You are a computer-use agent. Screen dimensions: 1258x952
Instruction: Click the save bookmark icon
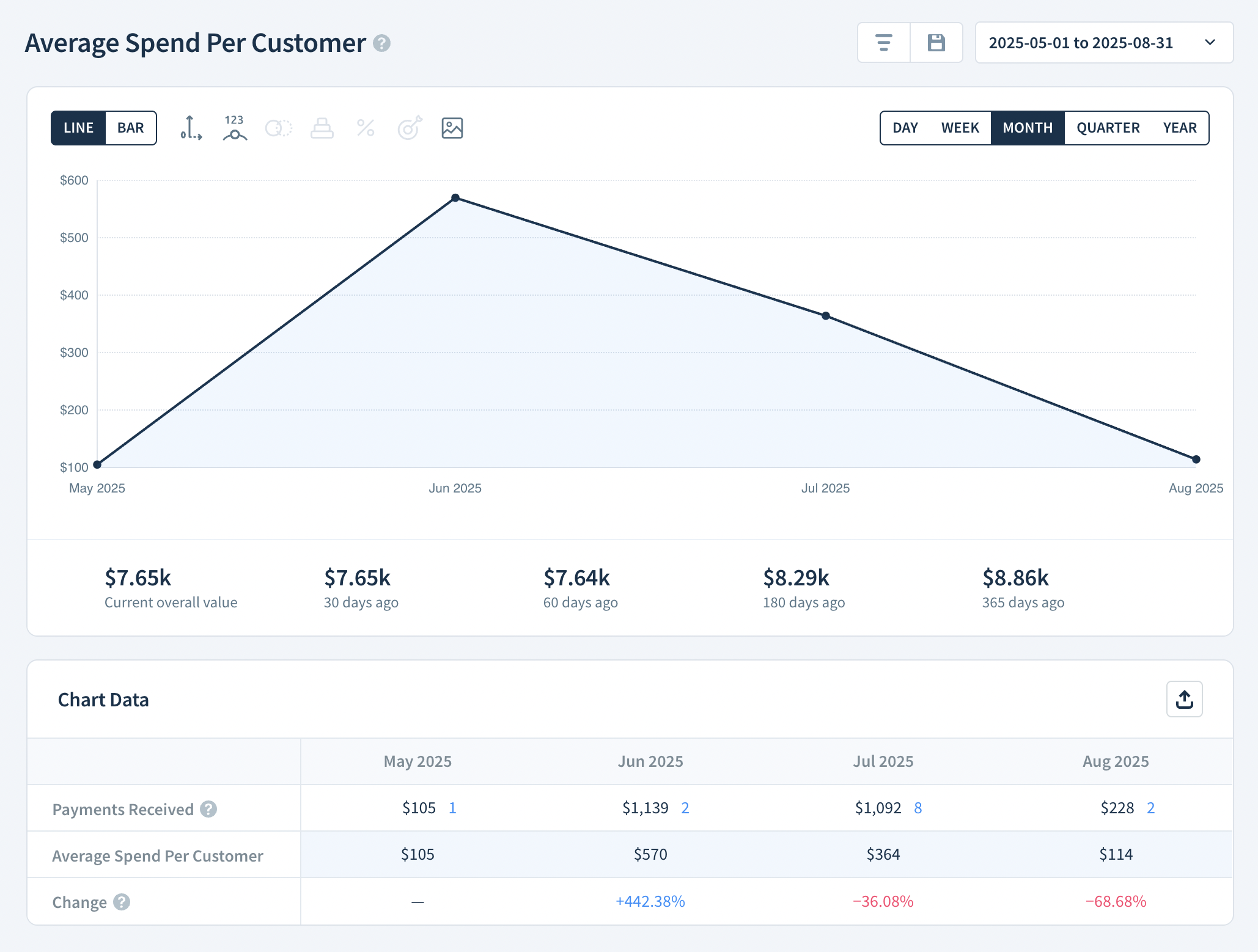[x=936, y=42]
